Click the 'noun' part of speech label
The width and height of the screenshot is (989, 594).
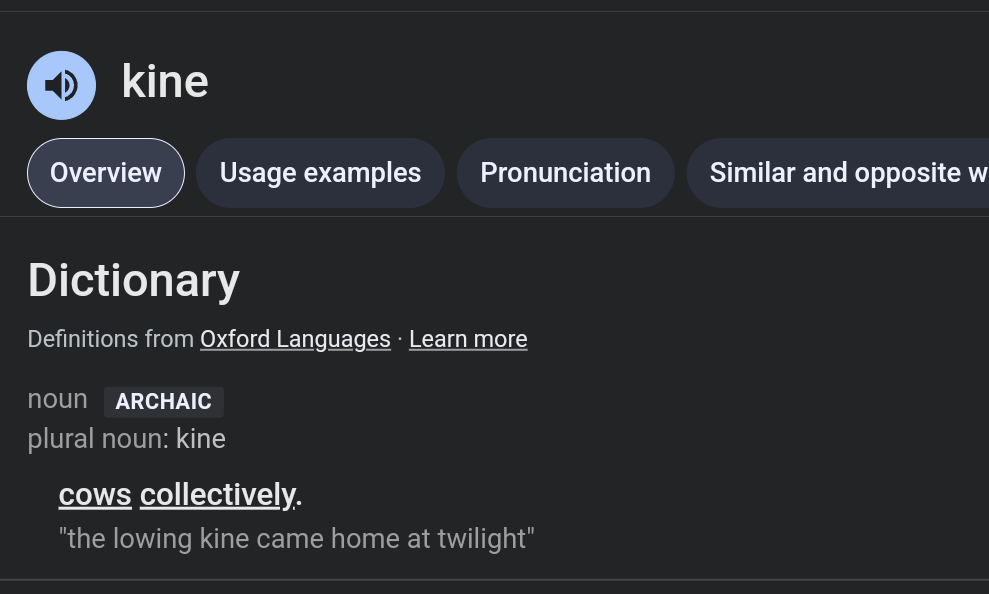pos(58,399)
